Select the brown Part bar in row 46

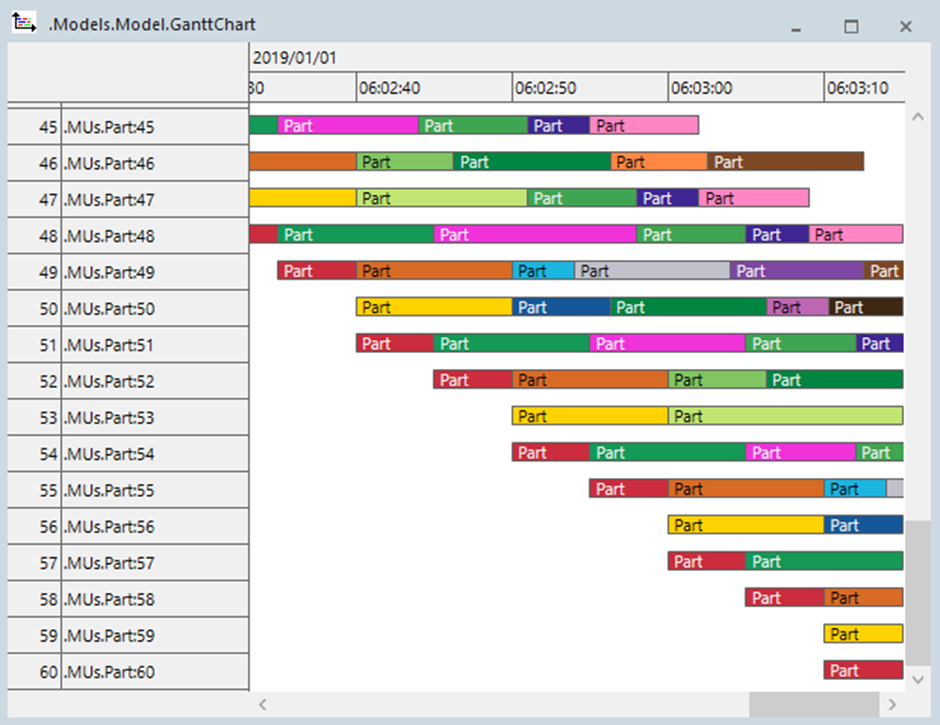[785, 162]
